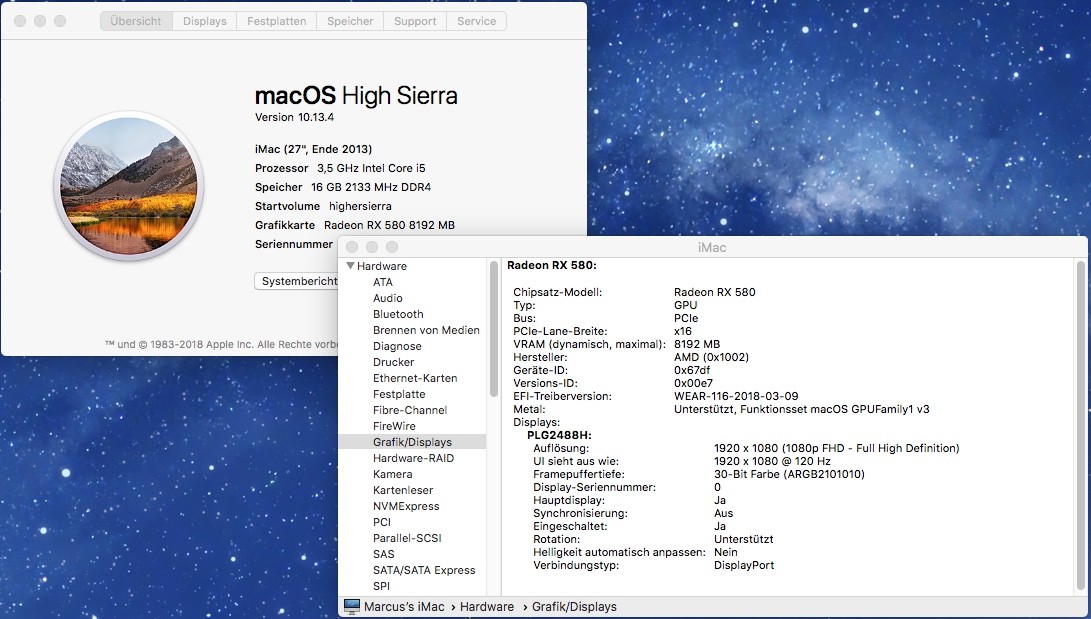The width and height of the screenshot is (1091, 619).
Task: Select Kartenleser in the sidebar
Action: (403, 490)
